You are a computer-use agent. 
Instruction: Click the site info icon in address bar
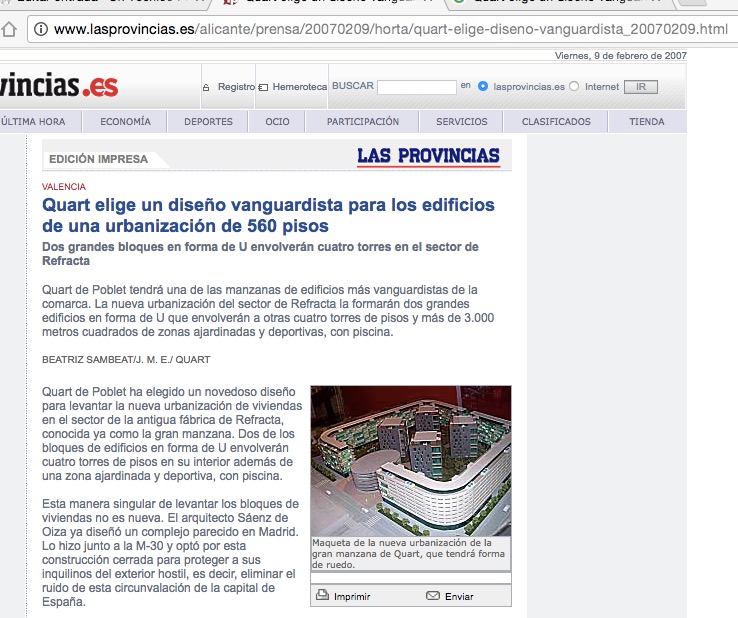[40, 29]
